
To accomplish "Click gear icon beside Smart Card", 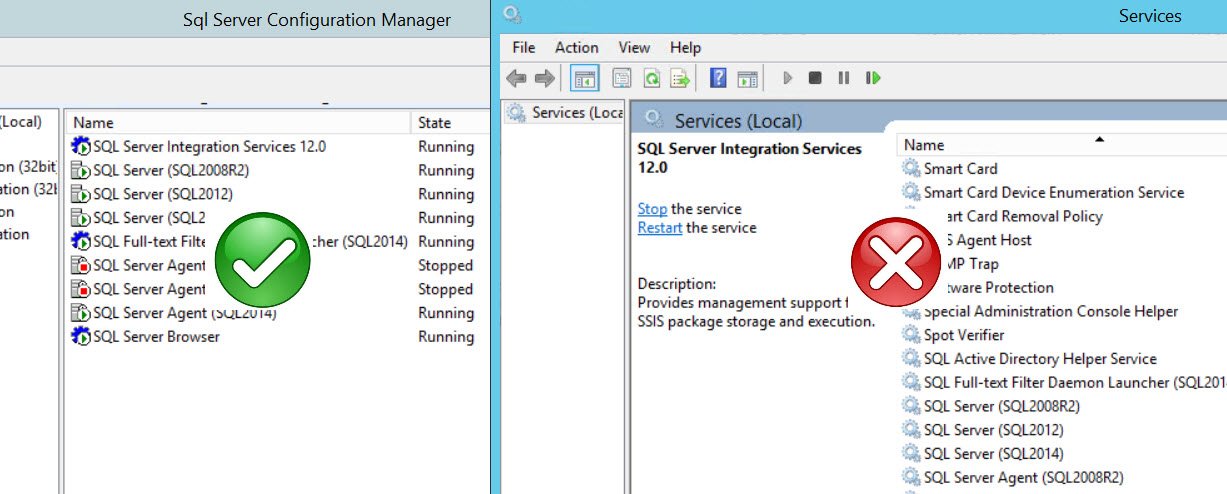I will coord(911,169).
